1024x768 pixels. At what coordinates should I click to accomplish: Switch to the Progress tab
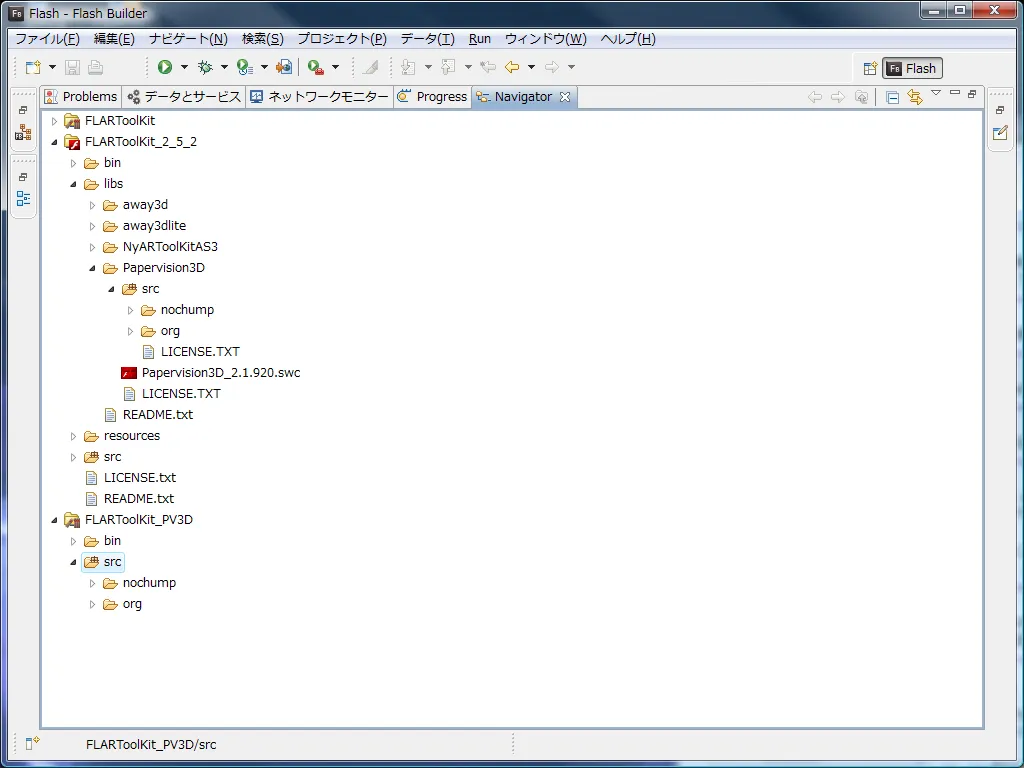coord(432,97)
